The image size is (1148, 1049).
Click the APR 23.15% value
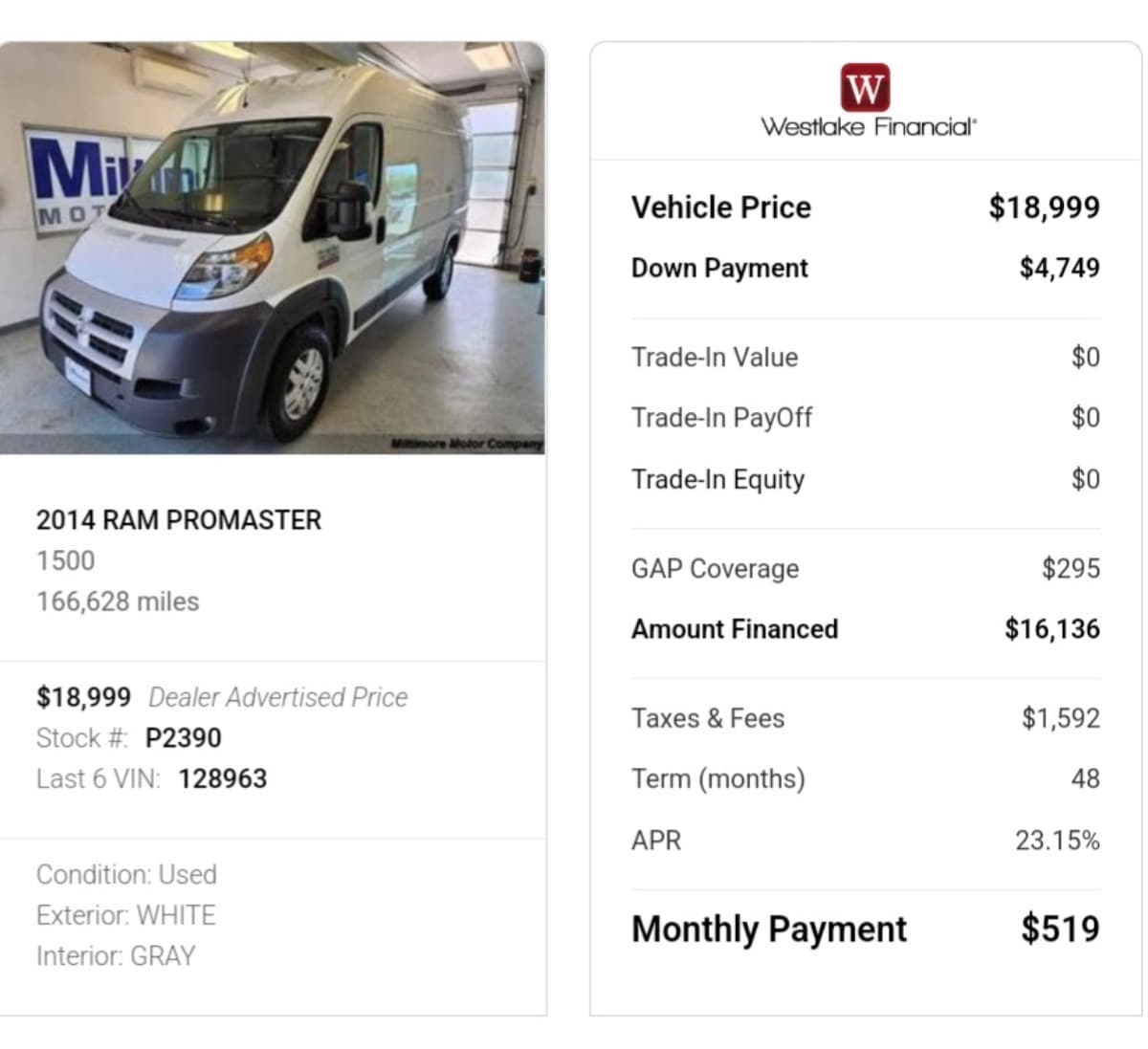[x=1057, y=841]
